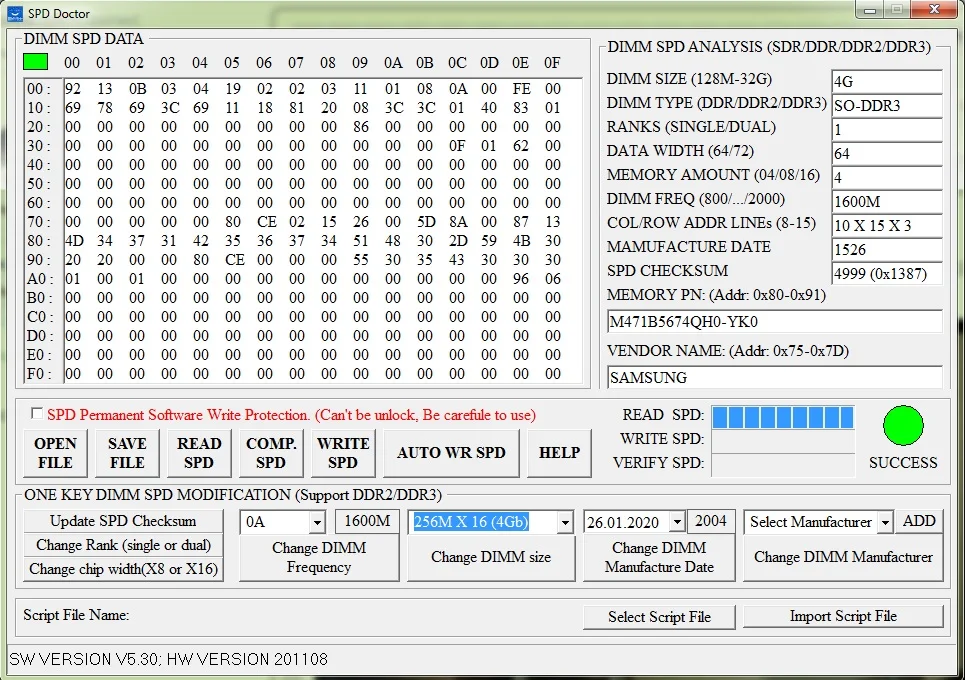Image resolution: width=965 pixels, height=680 pixels.
Task: Click the DIMM SIZE field showing 4G
Action: point(887,81)
